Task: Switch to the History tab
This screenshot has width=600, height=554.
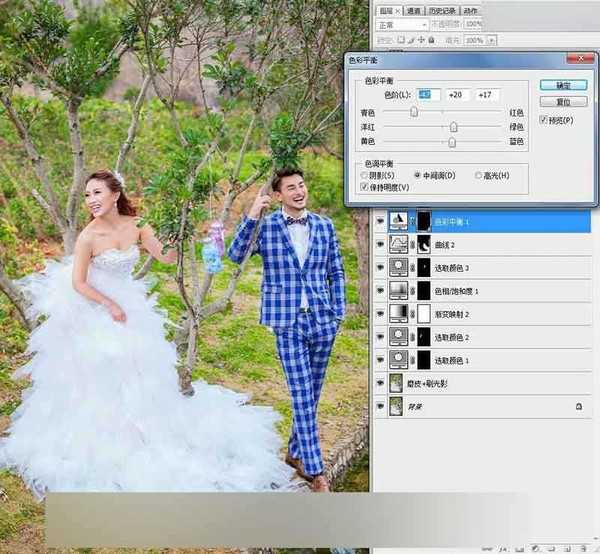Action: 442,11
